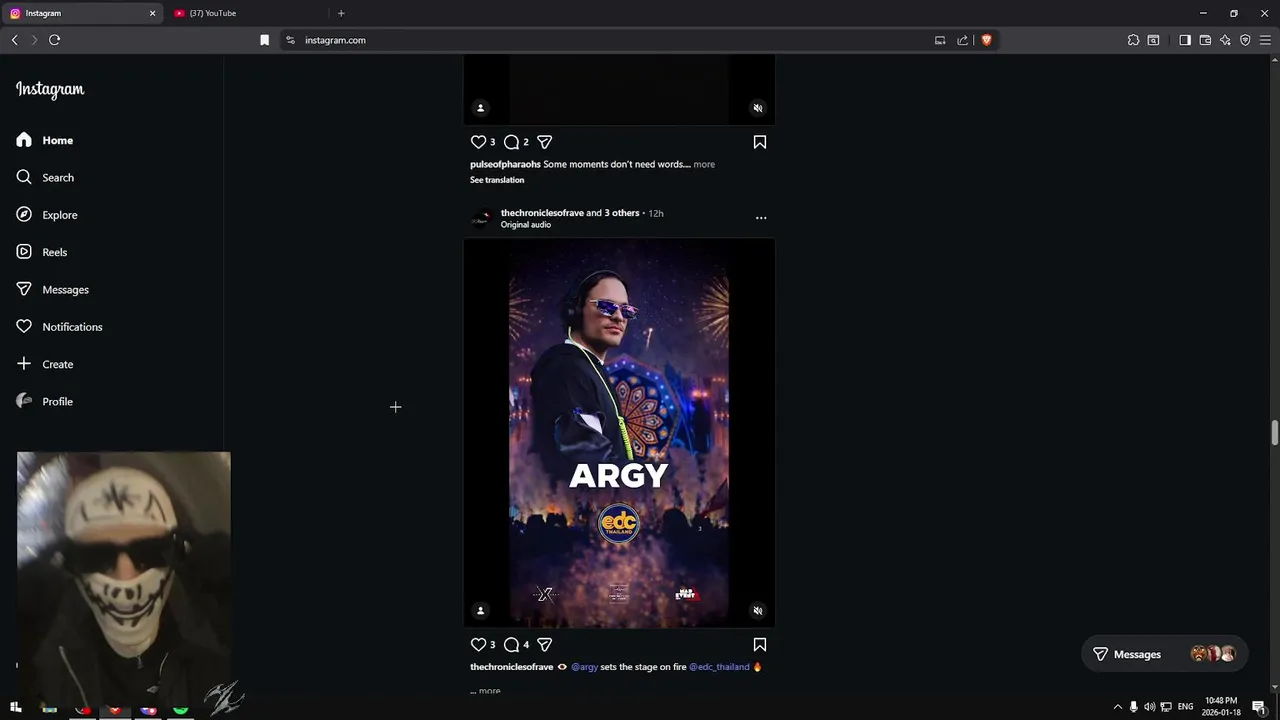
Task: Toggle the browser sidebar panel
Action: pyautogui.click(x=1185, y=40)
